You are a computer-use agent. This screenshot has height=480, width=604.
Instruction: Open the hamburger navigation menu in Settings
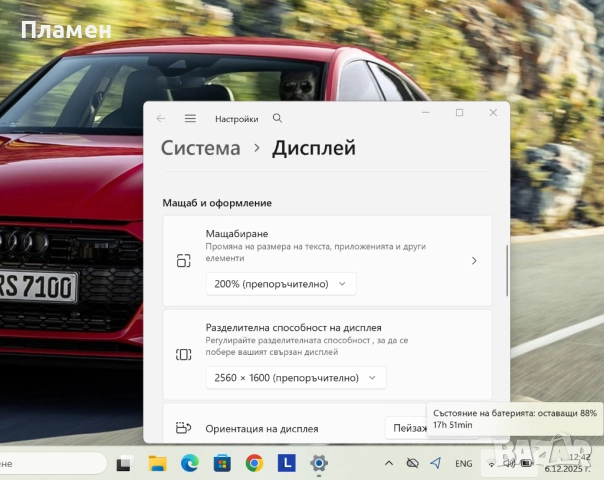(190, 118)
